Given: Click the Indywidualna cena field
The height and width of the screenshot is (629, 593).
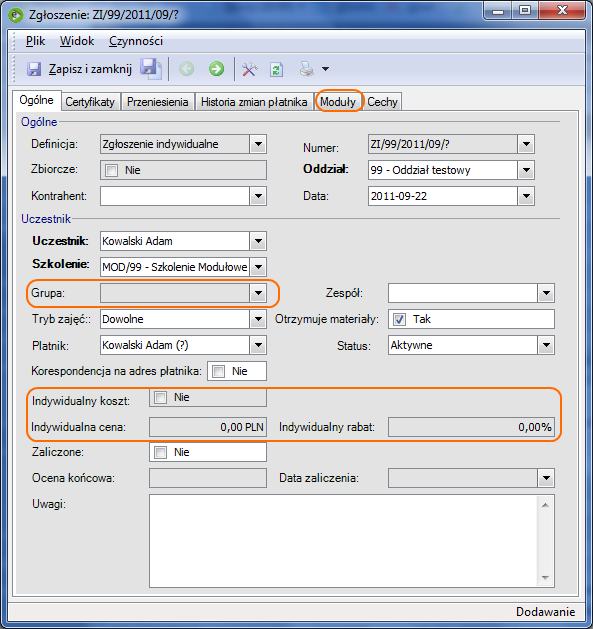Looking at the screenshot, I should [x=208, y=427].
